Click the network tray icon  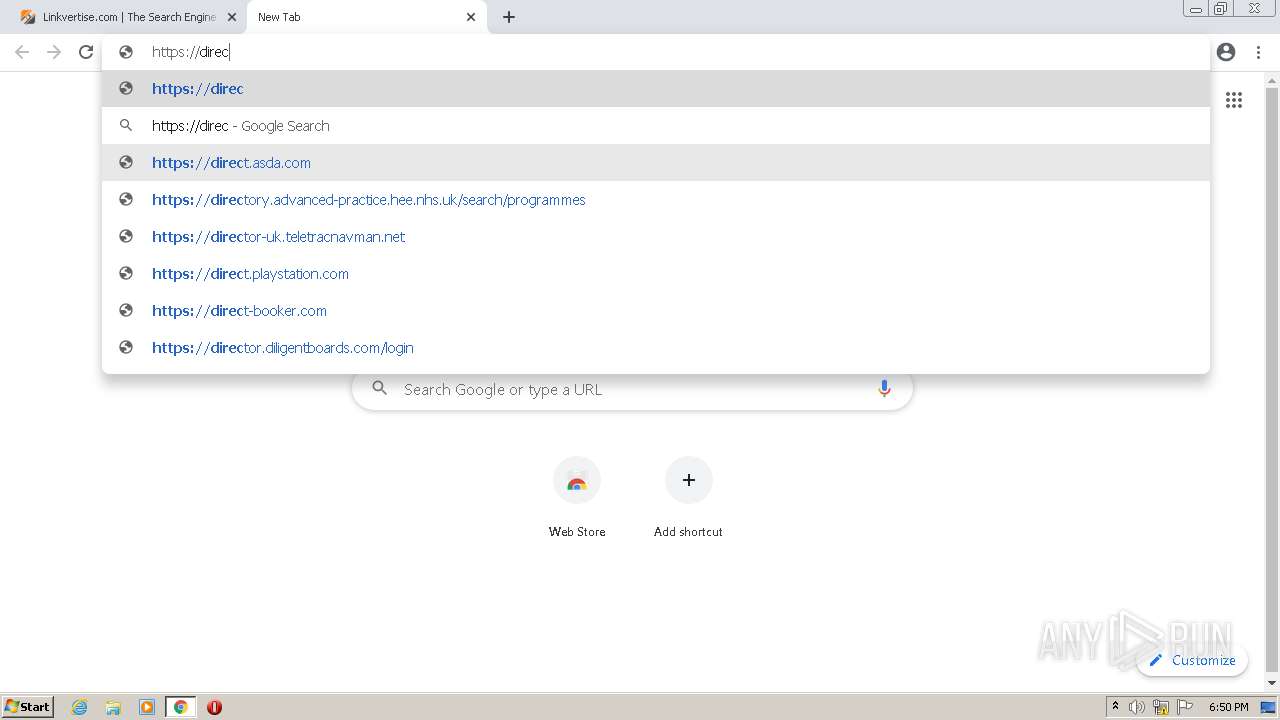(1161, 707)
